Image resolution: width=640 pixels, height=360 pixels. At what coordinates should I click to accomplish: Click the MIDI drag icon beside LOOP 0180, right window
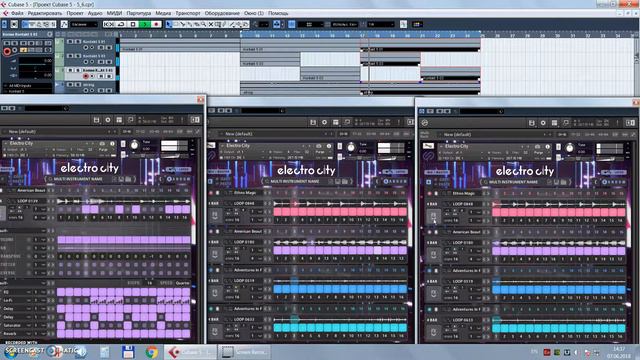pos(433,254)
